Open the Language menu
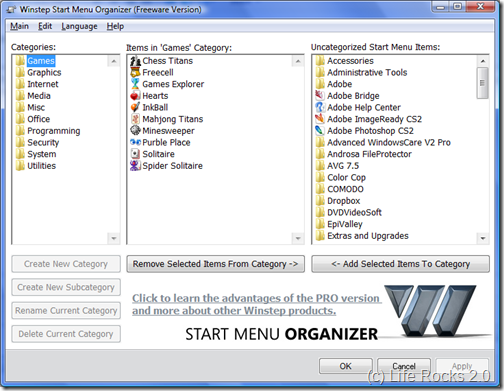 (x=79, y=26)
